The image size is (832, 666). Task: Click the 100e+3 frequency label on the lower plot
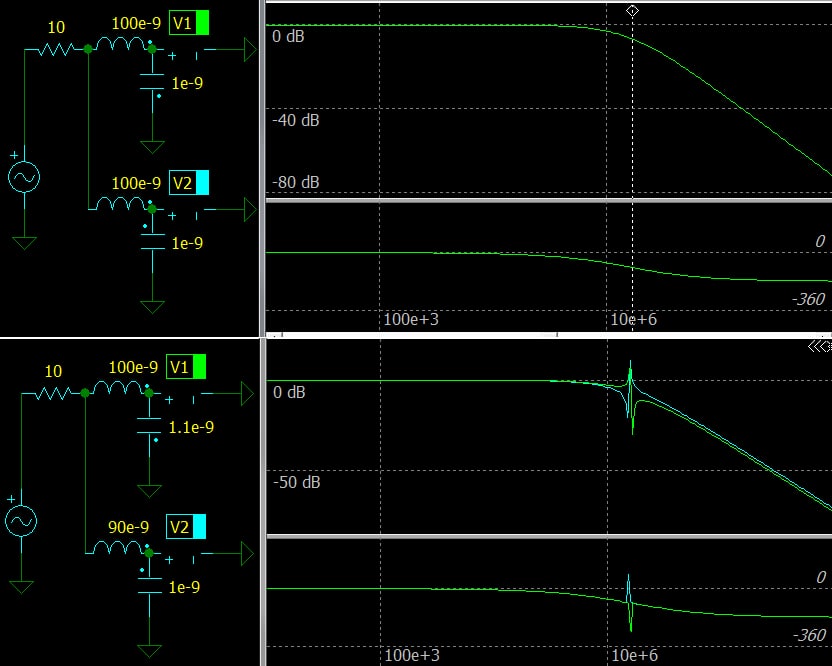412,655
